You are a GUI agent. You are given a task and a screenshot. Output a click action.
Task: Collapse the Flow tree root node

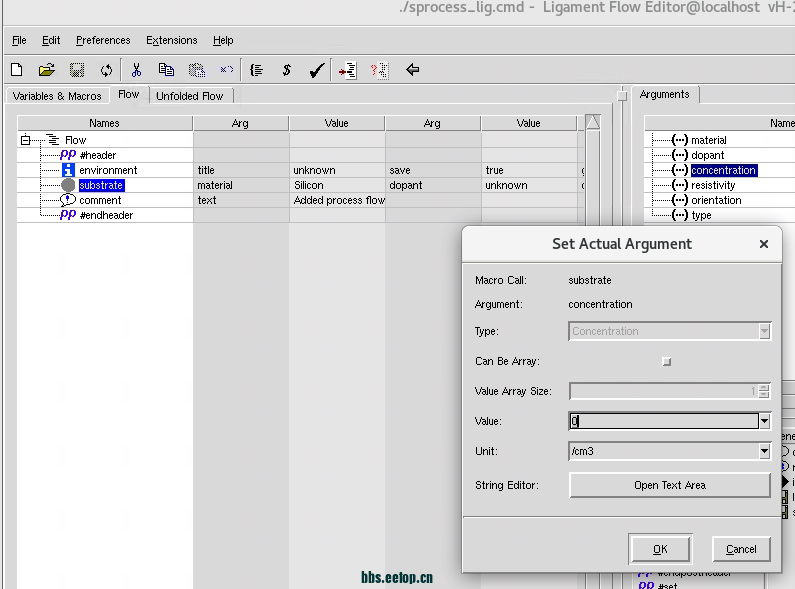25,140
